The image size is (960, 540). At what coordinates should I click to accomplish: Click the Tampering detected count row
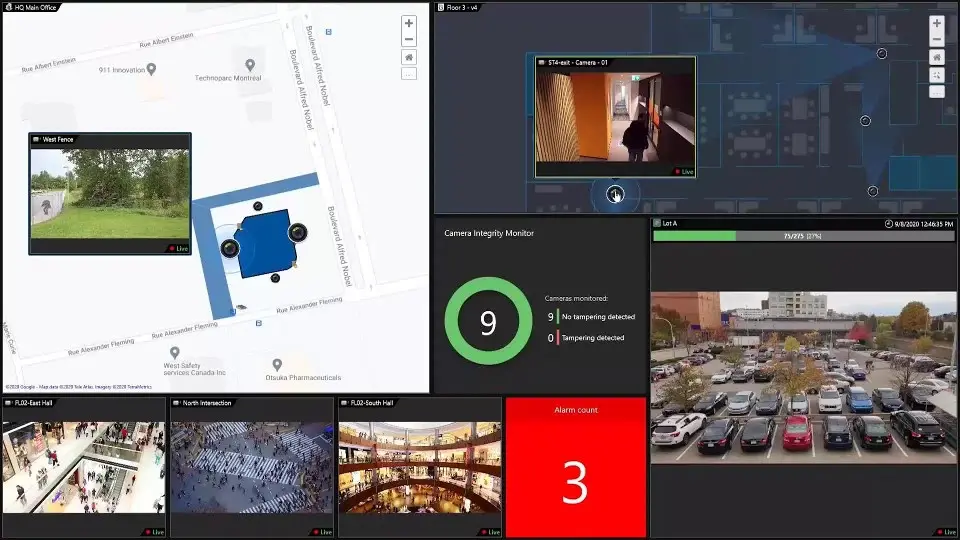[585, 338]
